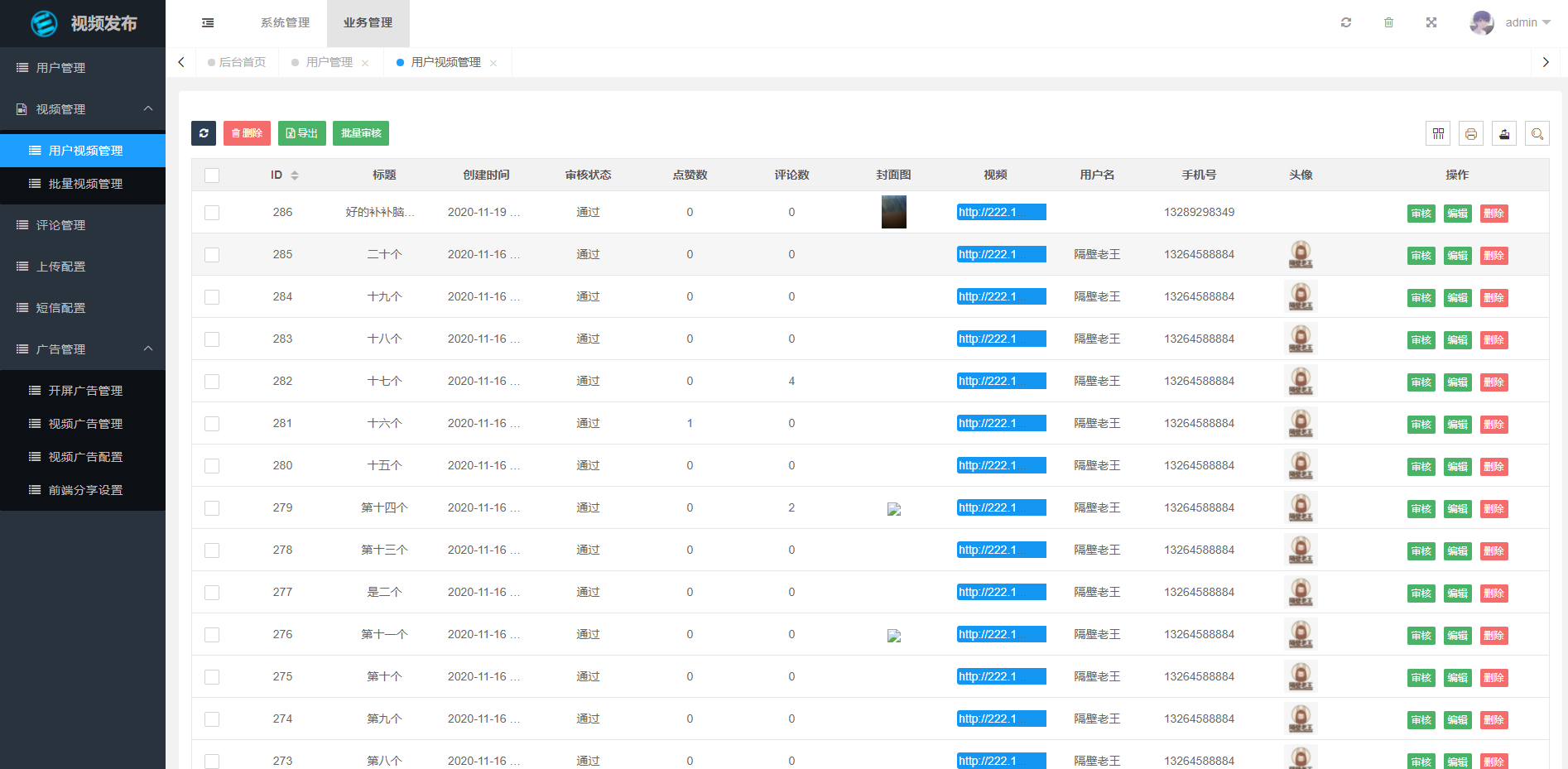
Task: Switch to the 系统管理 menu
Action: 284,23
